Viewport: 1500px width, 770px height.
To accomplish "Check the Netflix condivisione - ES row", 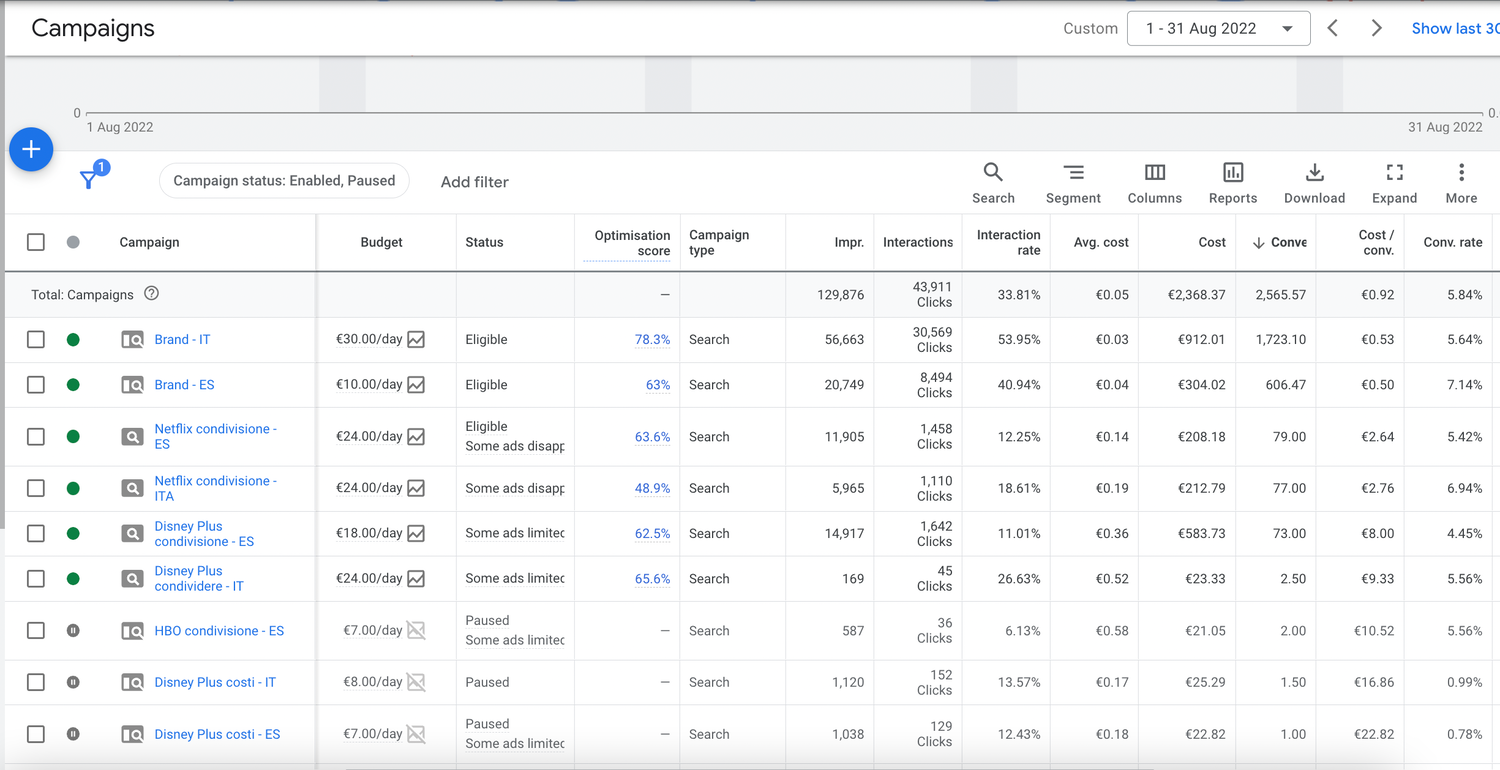I will pyautogui.click(x=36, y=437).
